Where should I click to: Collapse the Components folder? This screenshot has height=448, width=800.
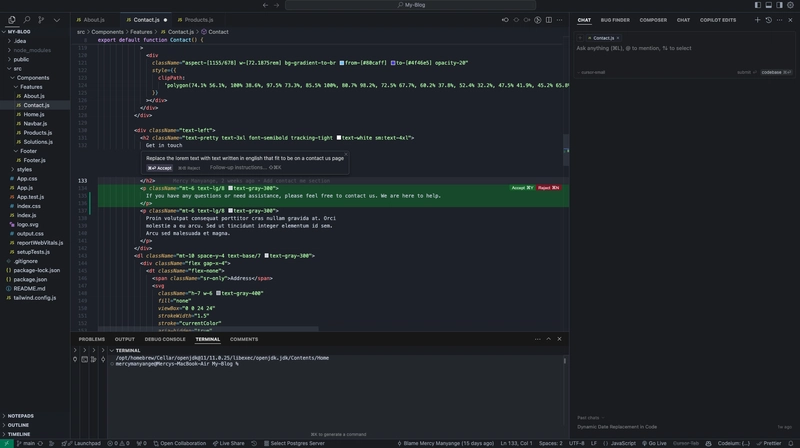35,78
